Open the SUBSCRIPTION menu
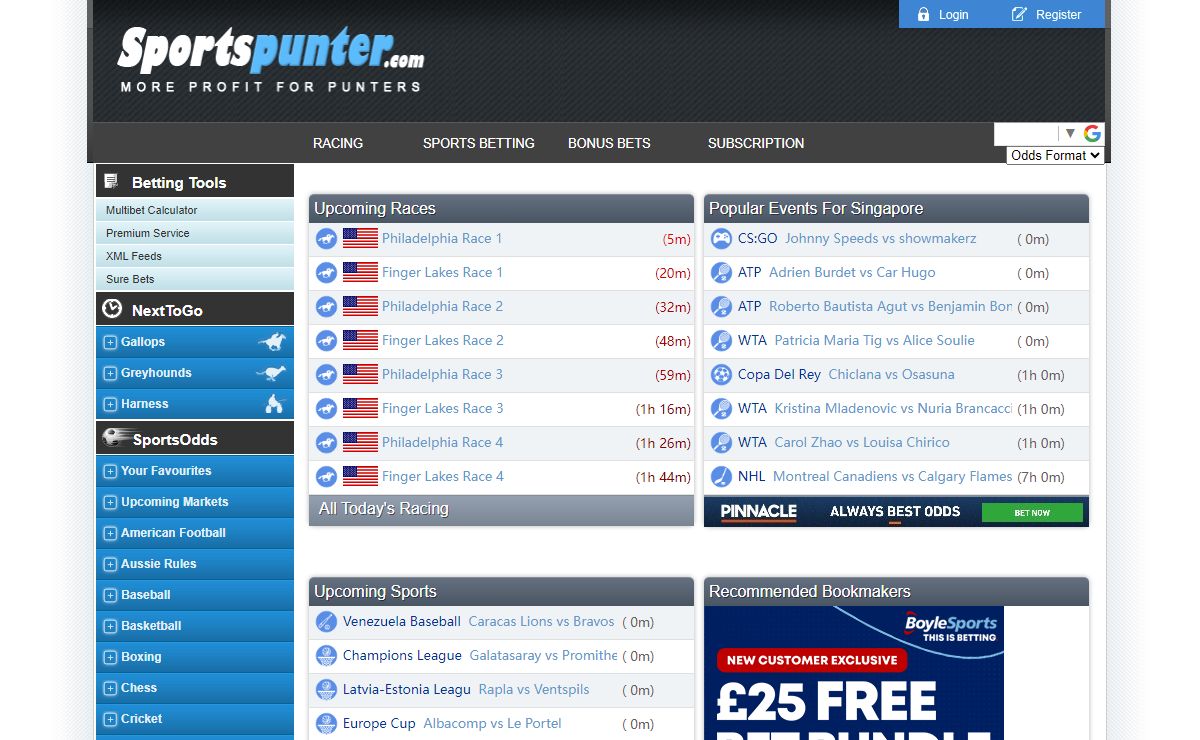This screenshot has width=1200, height=740. pos(756,143)
